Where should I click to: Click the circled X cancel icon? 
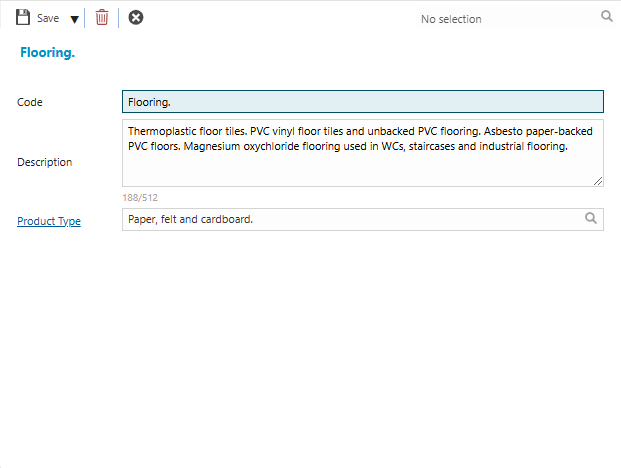click(136, 18)
